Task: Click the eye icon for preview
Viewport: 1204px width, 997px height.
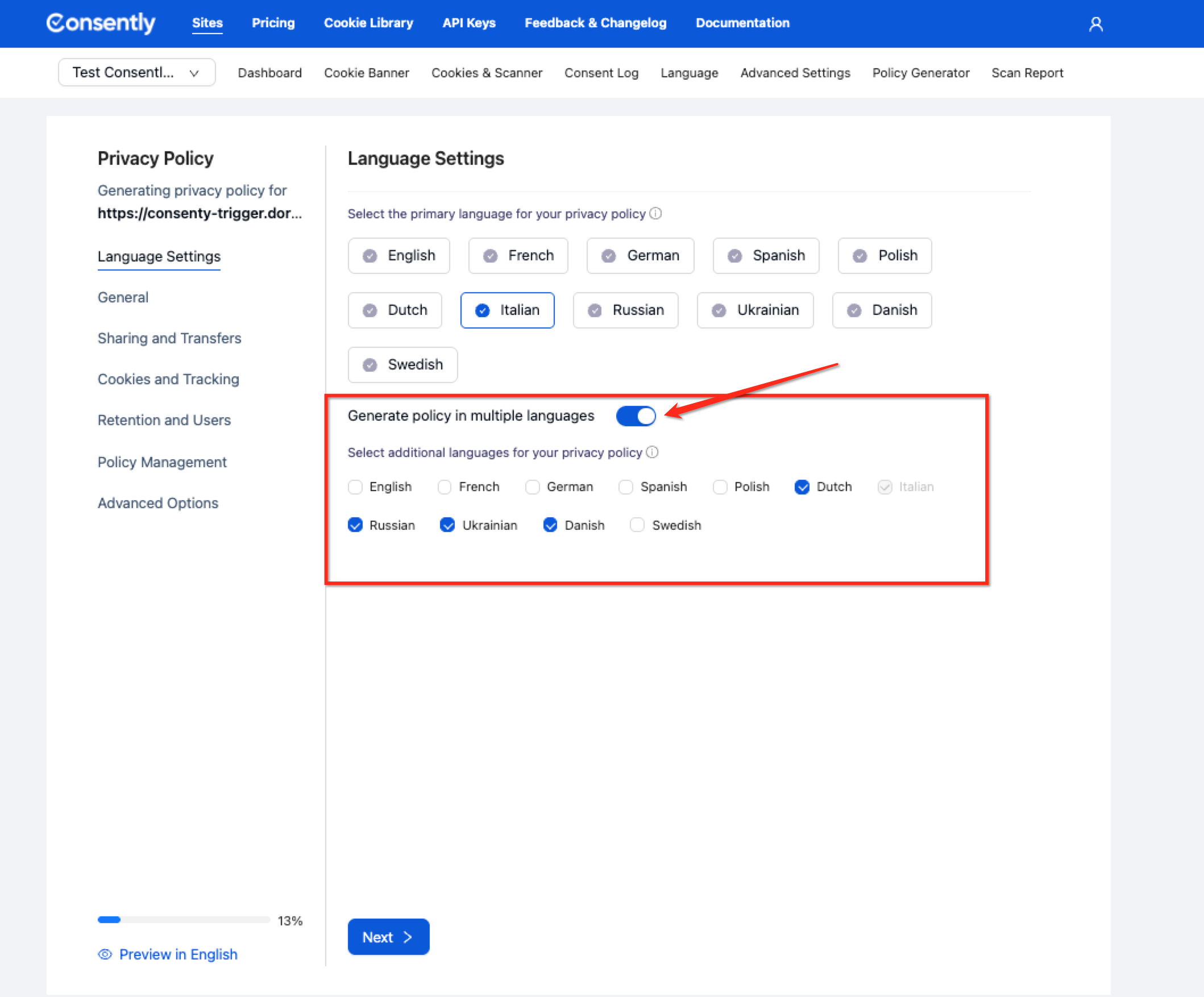Action: [x=105, y=954]
